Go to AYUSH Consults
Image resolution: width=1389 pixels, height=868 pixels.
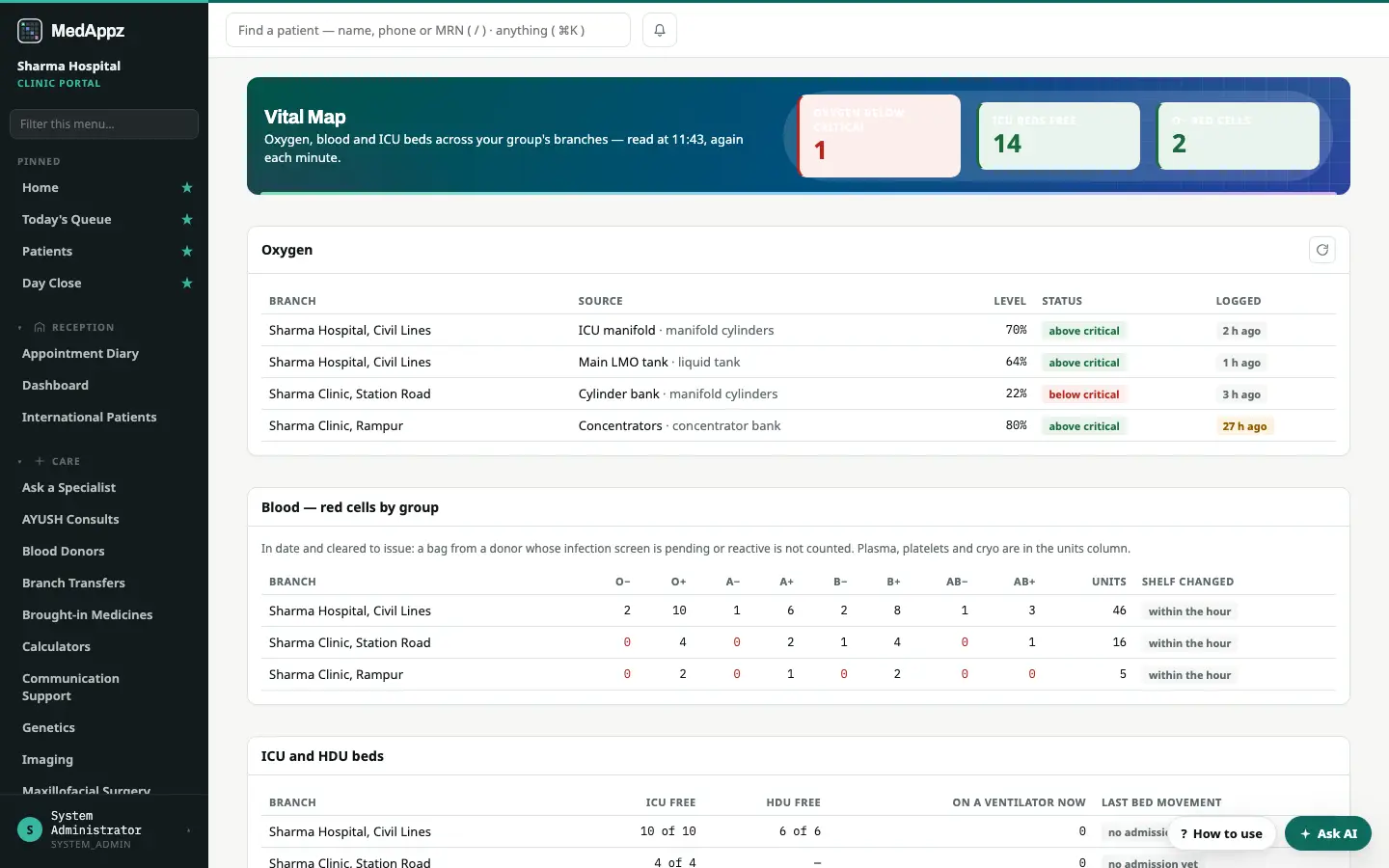(x=70, y=519)
